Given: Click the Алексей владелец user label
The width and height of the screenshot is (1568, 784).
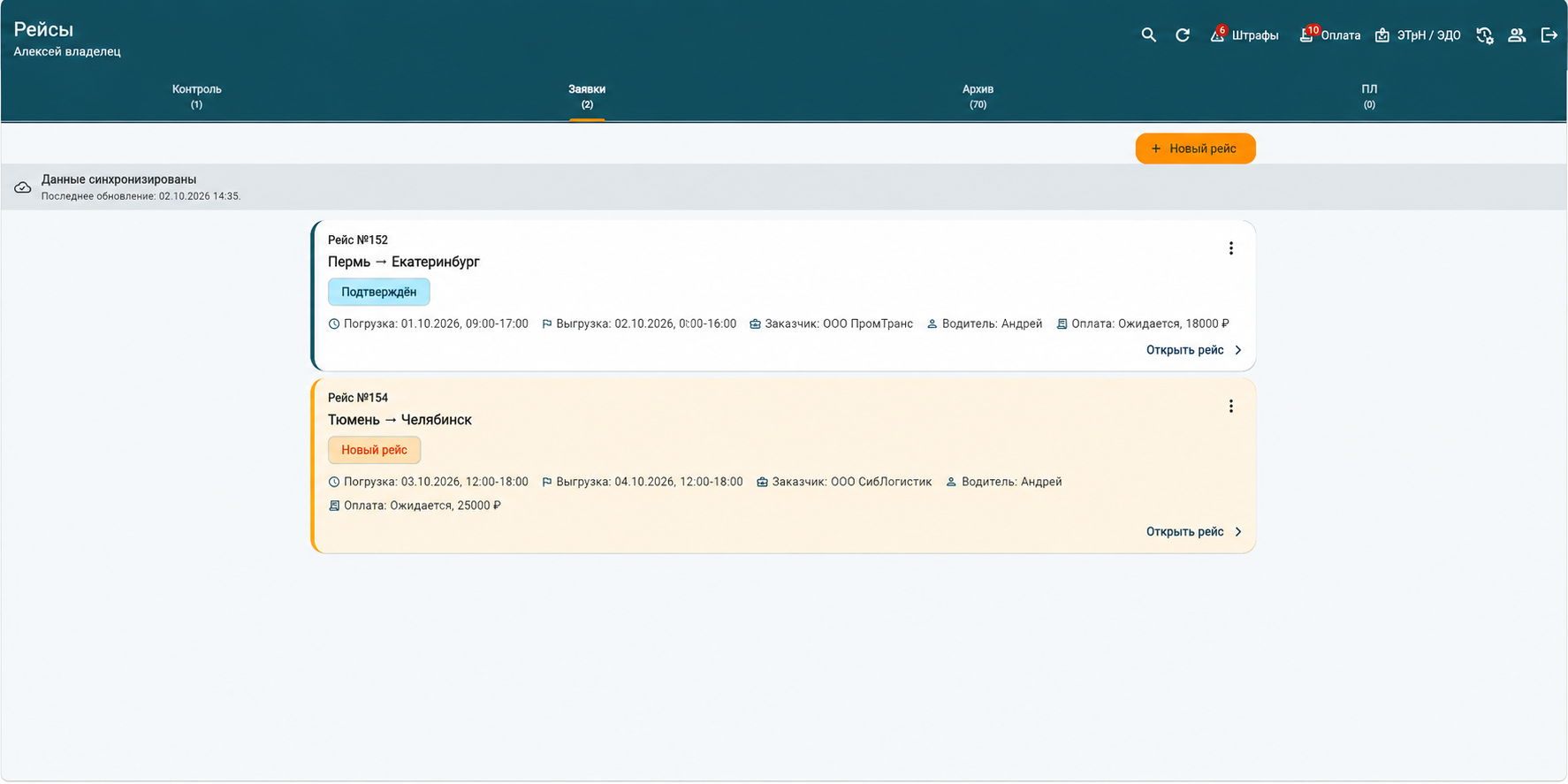Looking at the screenshot, I should pyautogui.click(x=67, y=51).
